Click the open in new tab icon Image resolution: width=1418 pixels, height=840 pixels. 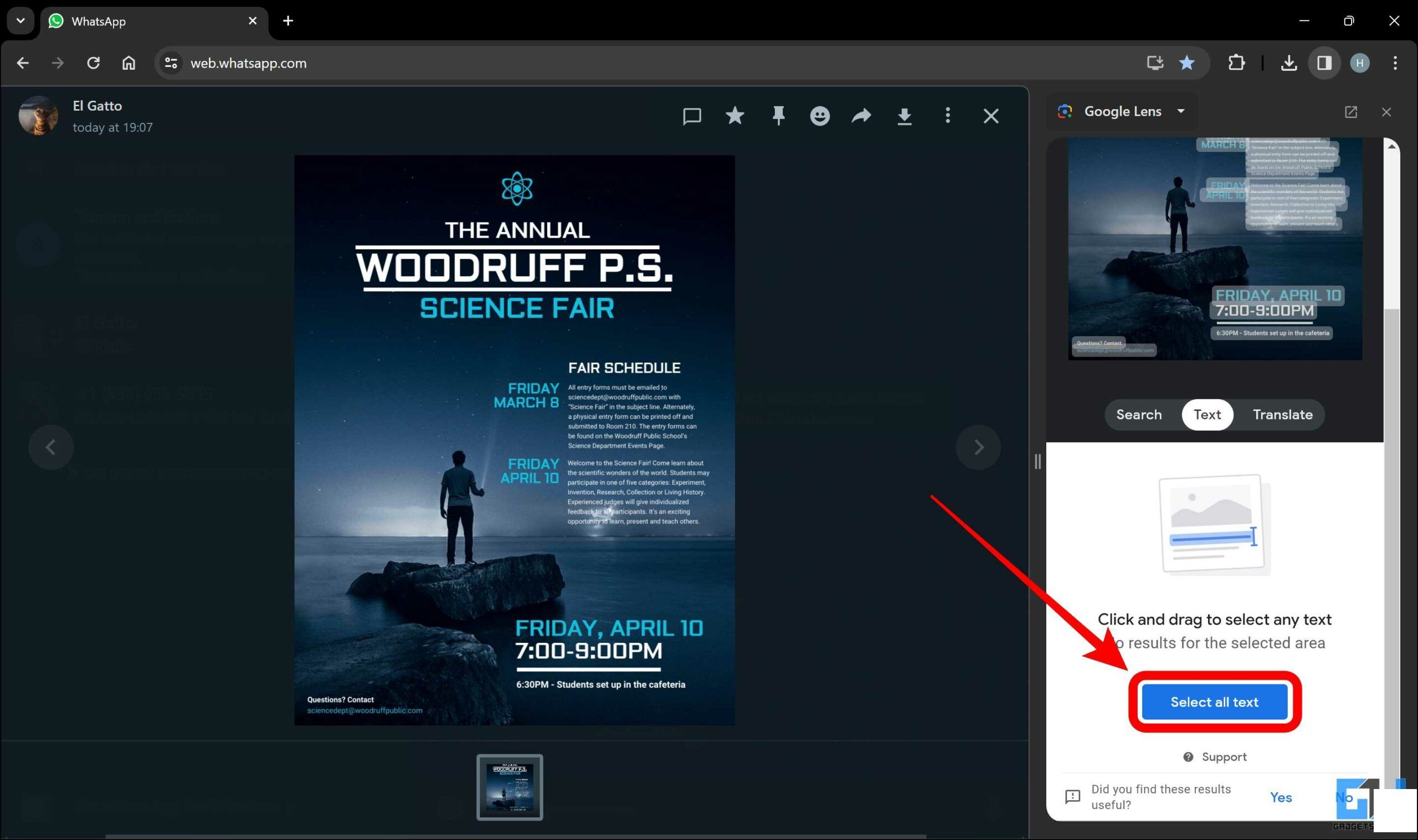[1351, 111]
